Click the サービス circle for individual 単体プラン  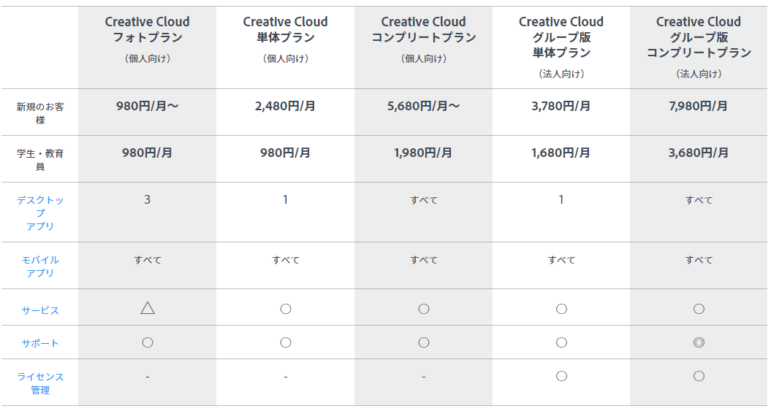click(285, 309)
